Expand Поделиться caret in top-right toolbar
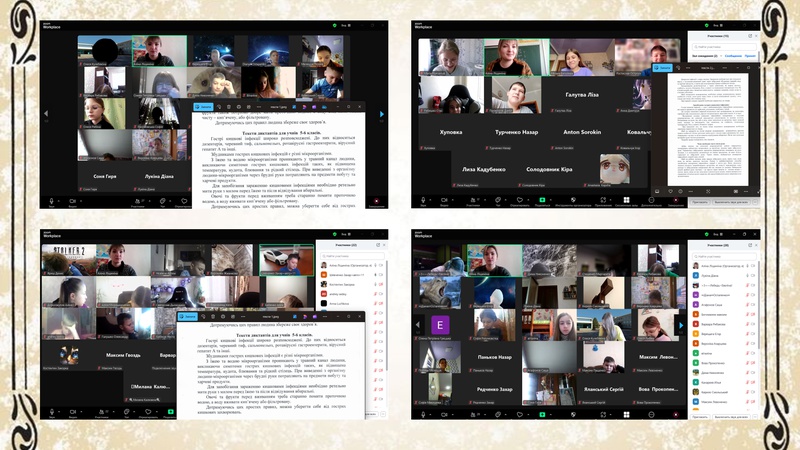Image resolution: width=800 pixels, height=450 pixels. tap(550, 200)
